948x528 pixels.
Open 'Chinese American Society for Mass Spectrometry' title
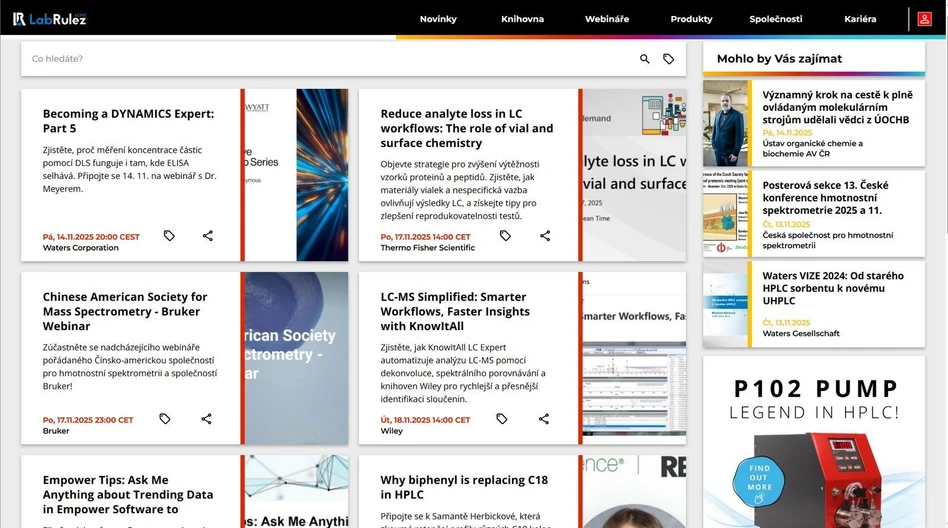125,311
